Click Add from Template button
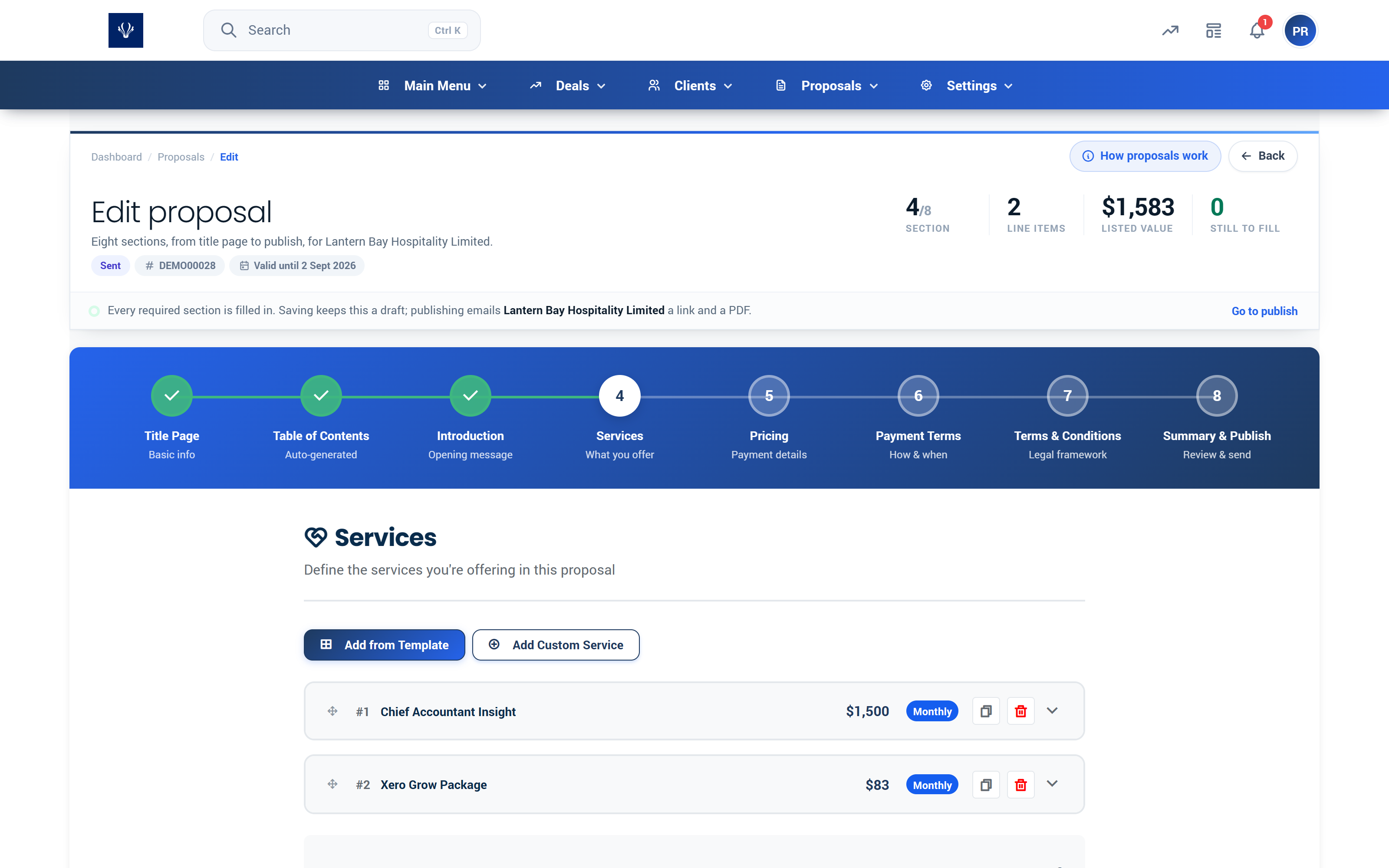 [x=385, y=644]
